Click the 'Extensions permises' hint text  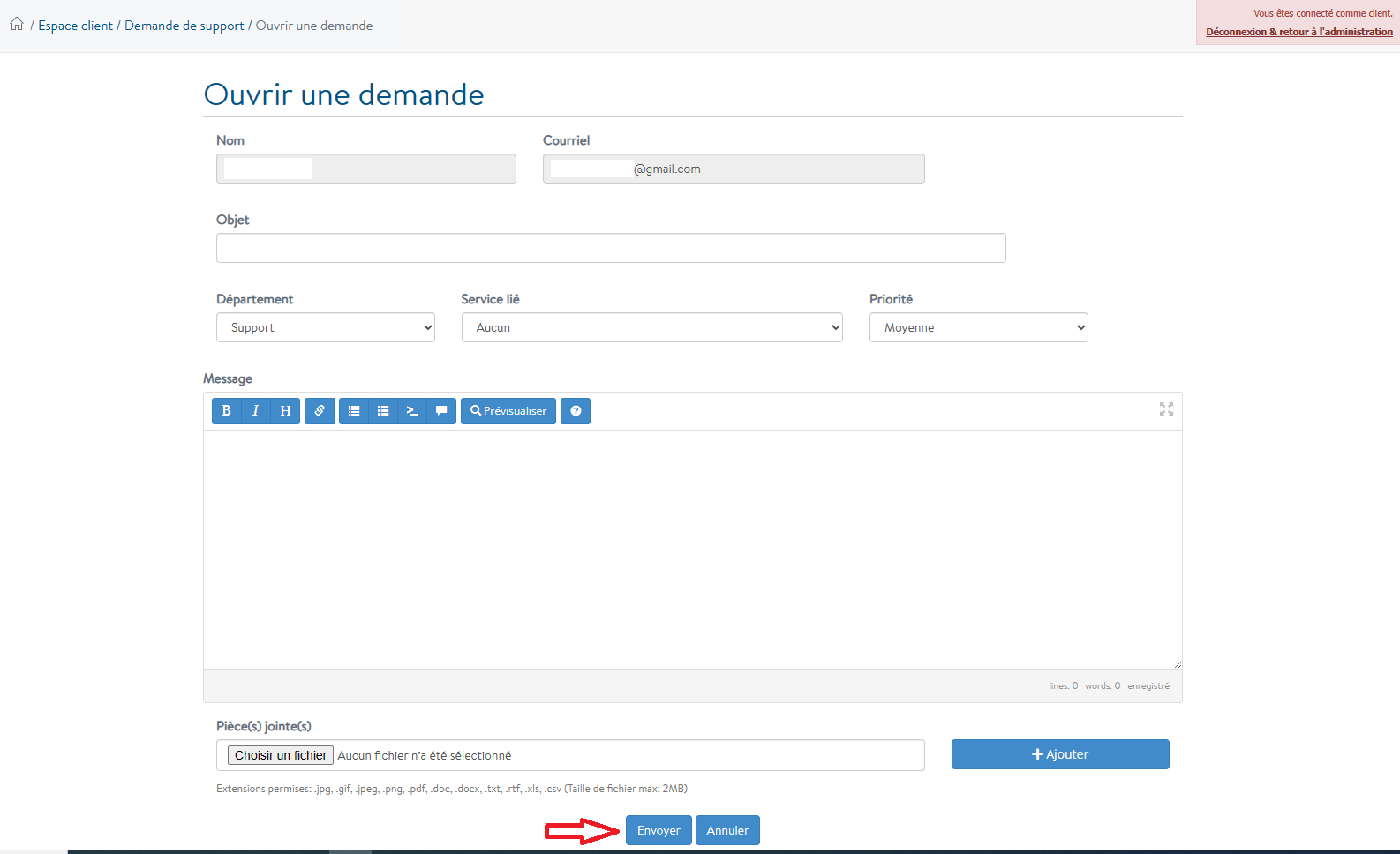pyautogui.click(x=452, y=789)
